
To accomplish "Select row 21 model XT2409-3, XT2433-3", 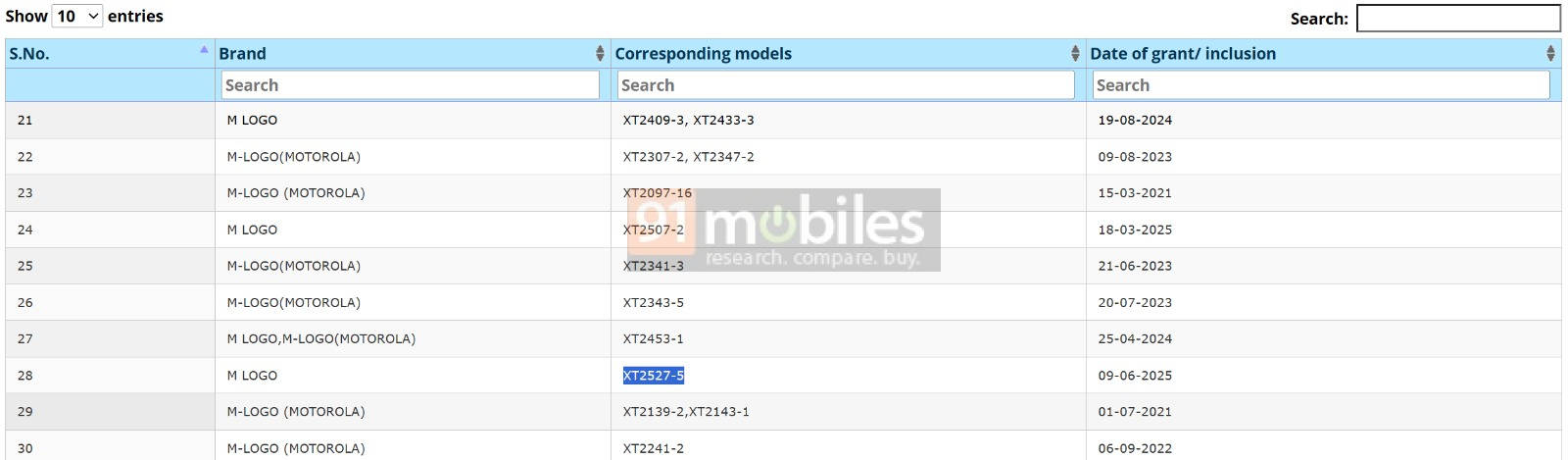I will [688, 120].
